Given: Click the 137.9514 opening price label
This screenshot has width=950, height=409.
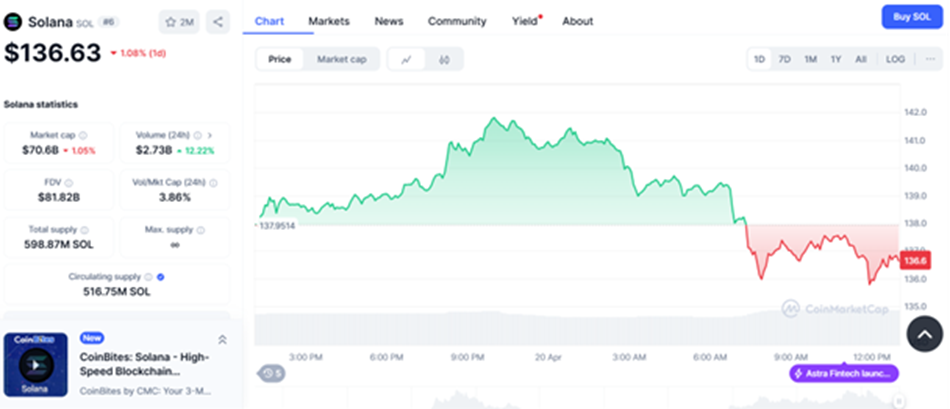Looking at the screenshot, I should 276,225.
